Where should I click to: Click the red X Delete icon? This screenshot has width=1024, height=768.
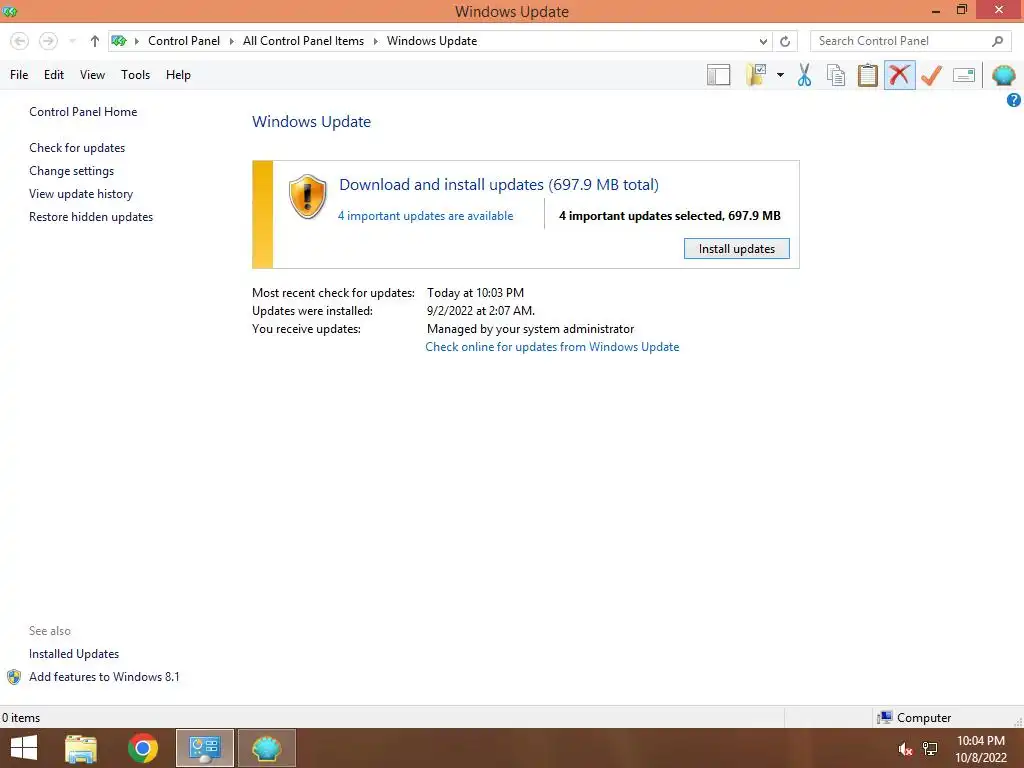pos(899,75)
